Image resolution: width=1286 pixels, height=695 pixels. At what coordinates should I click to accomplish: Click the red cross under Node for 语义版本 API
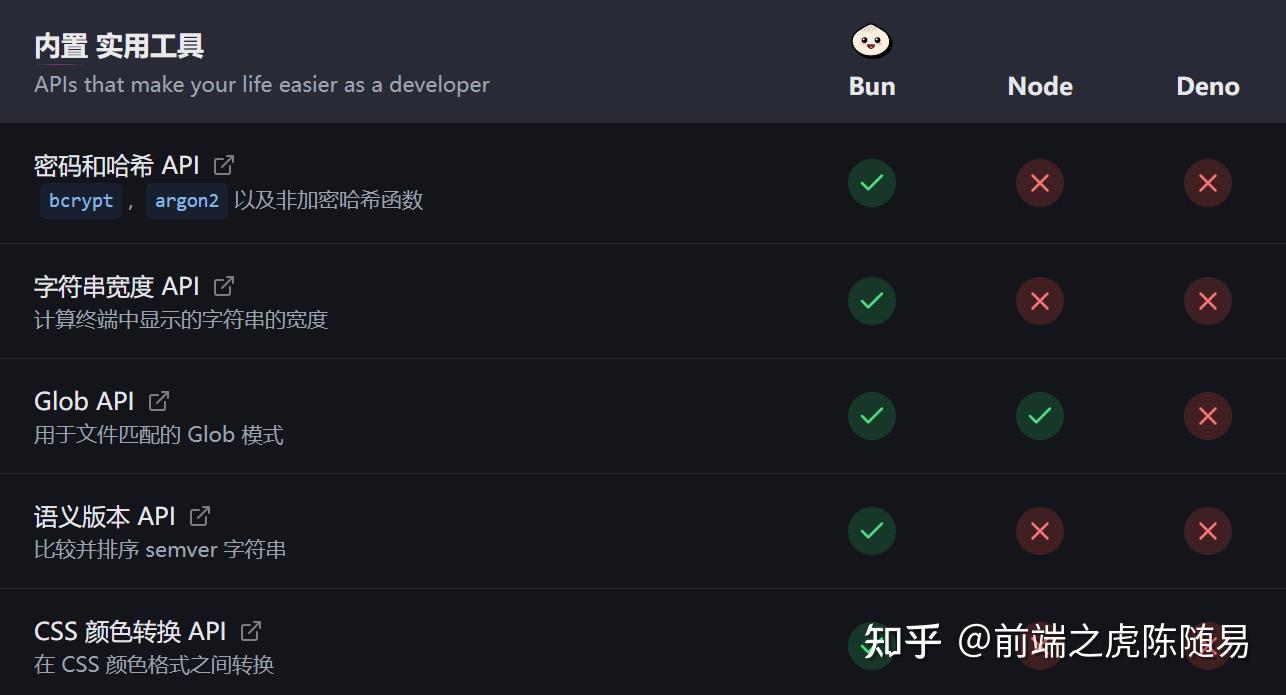click(x=1039, y=531)
